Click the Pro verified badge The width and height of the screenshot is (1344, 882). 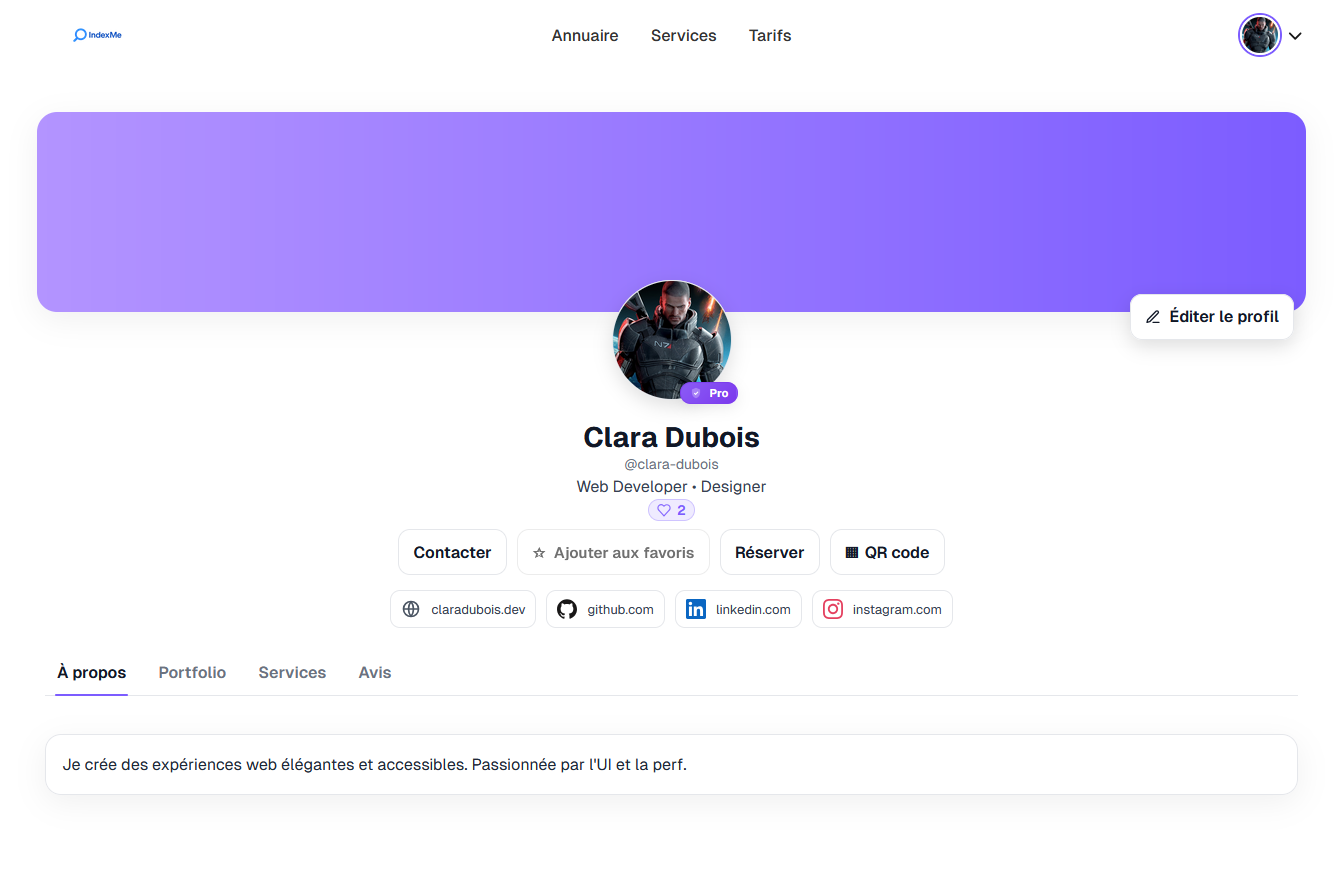tap(709, 393)
